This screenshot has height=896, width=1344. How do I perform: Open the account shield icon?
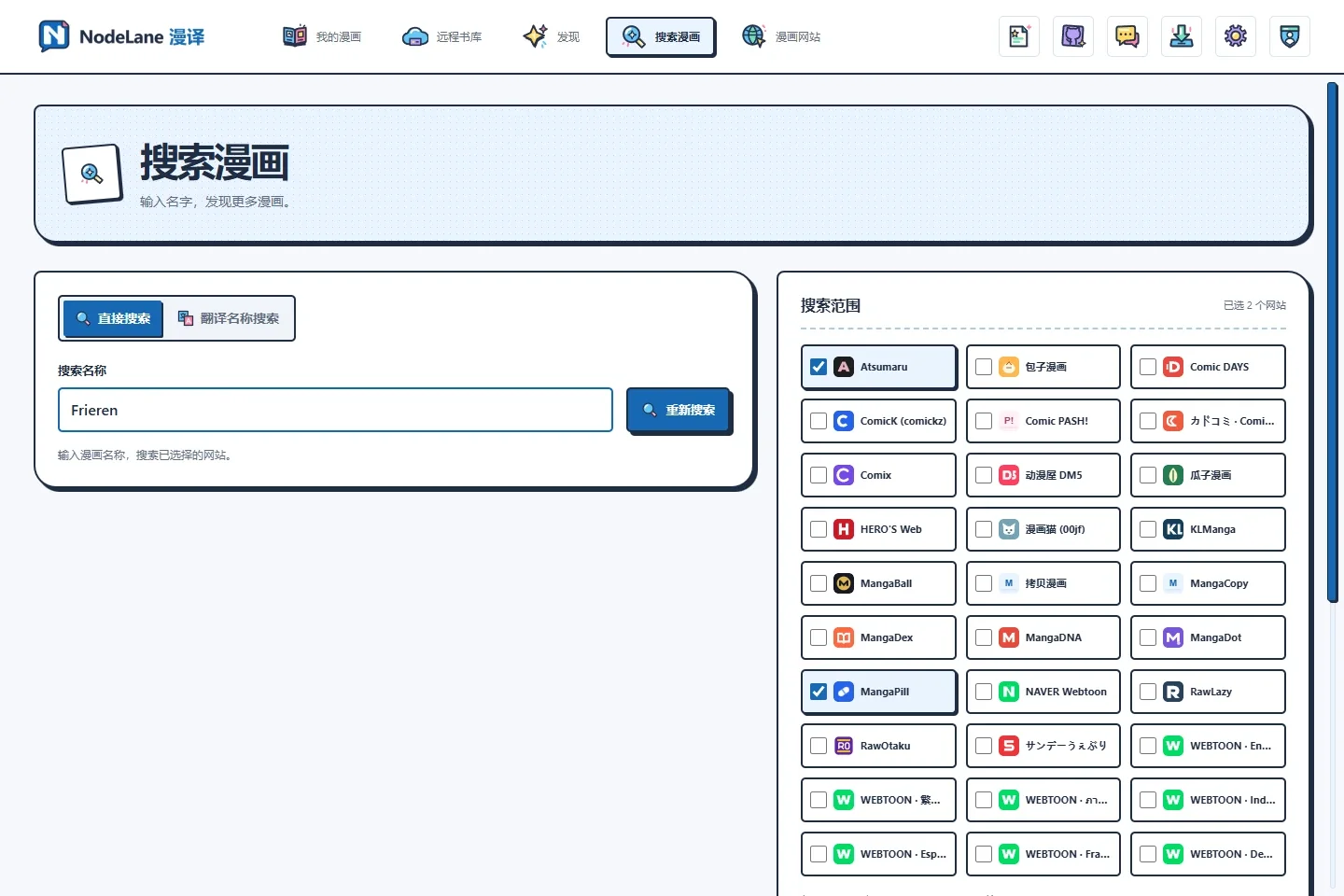point(1290,36)
